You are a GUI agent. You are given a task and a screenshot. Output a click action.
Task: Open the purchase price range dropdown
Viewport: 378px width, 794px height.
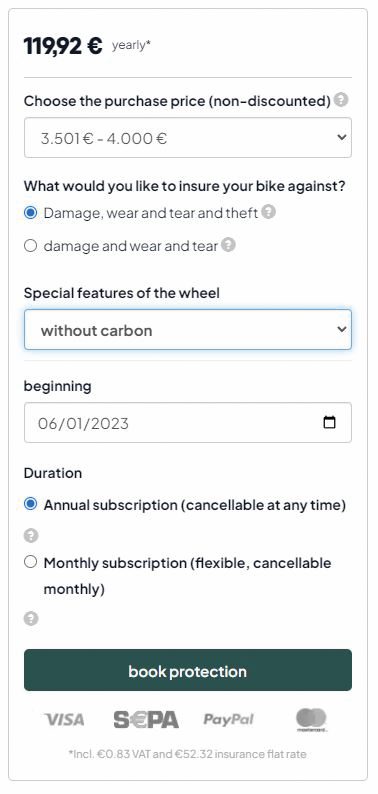click(188, 138)
